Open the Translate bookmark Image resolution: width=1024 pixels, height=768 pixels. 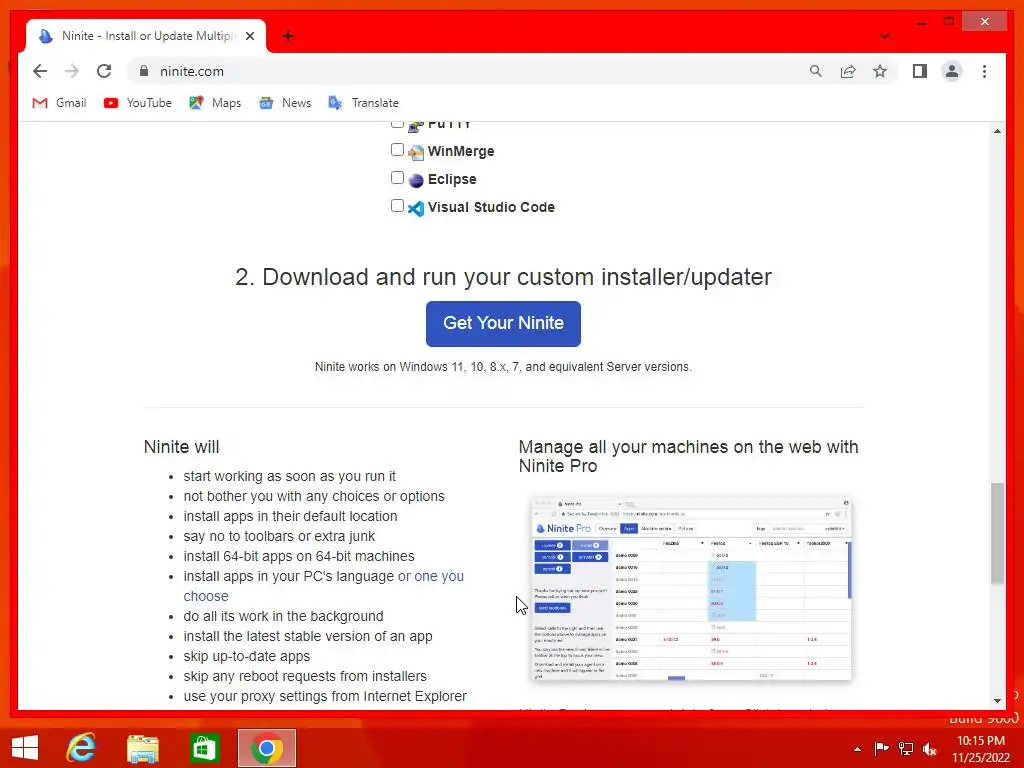pos(363,103)
